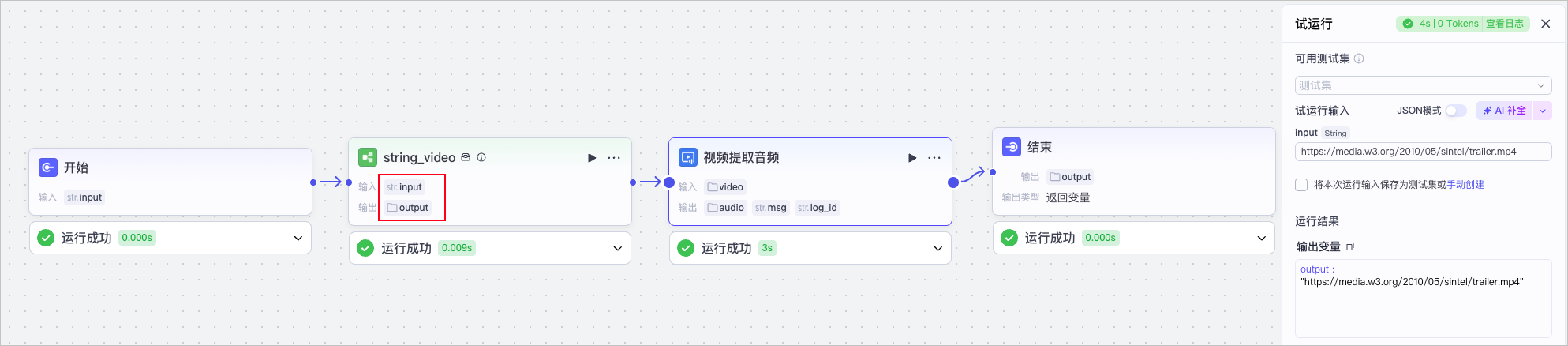The width and height of the screenshot is (1568, 346).
Task: Open the AI 补全 dropdown arrow
Action: tap(1543, 111)
